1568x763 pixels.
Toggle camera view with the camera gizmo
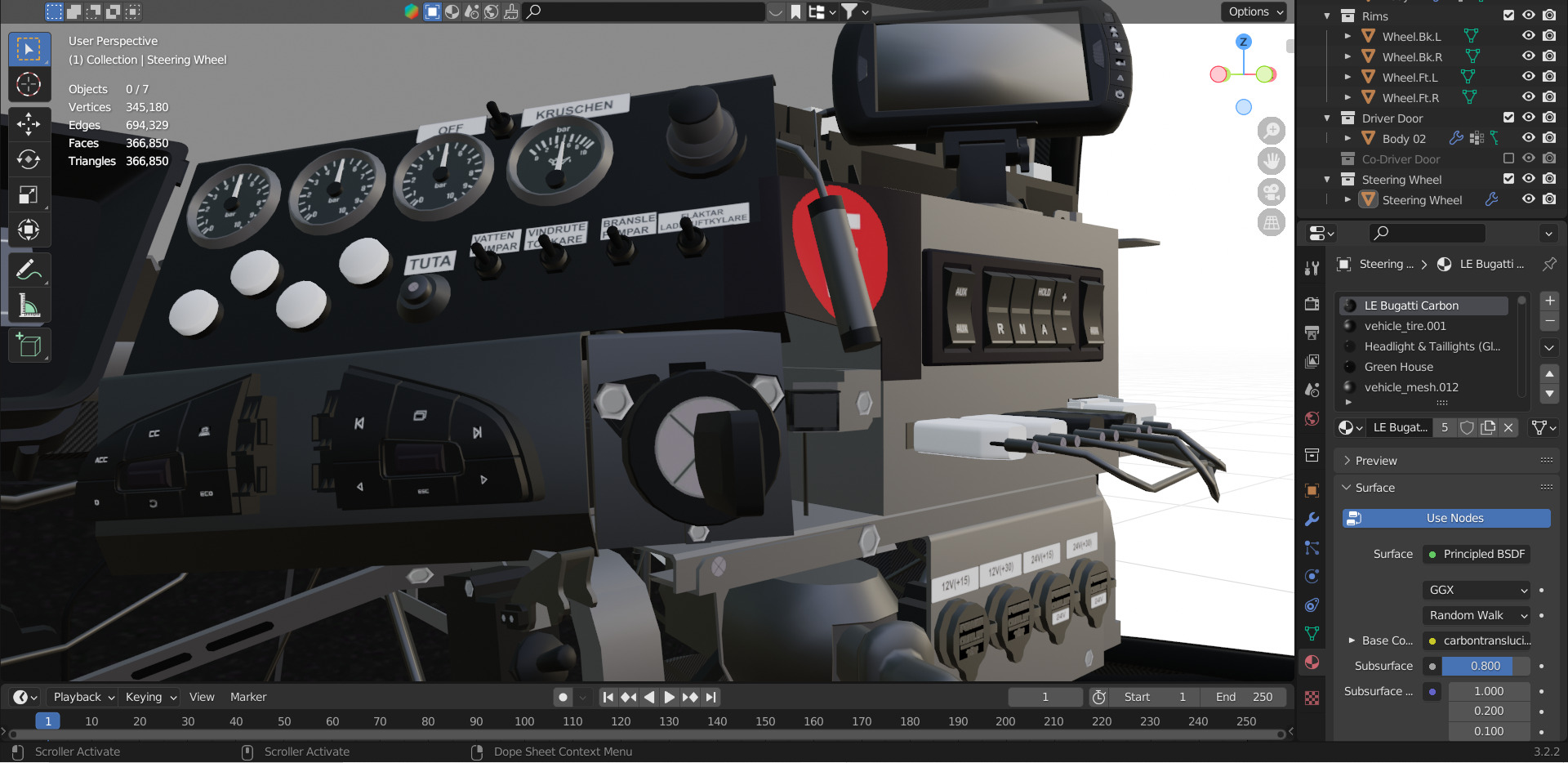coord(1272,192)
